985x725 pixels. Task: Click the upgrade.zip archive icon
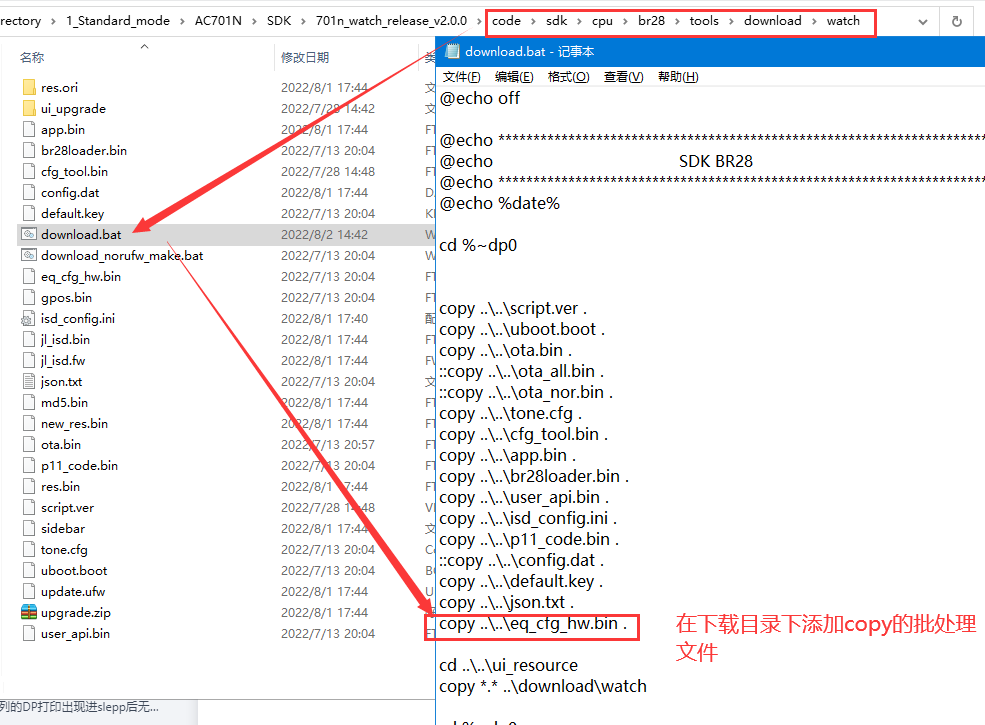click(x=29, y=613)
